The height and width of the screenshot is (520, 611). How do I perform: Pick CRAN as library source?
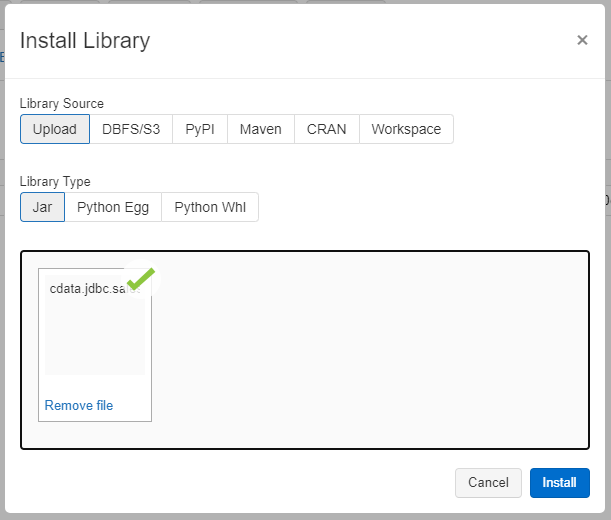[x=326, y=129]
